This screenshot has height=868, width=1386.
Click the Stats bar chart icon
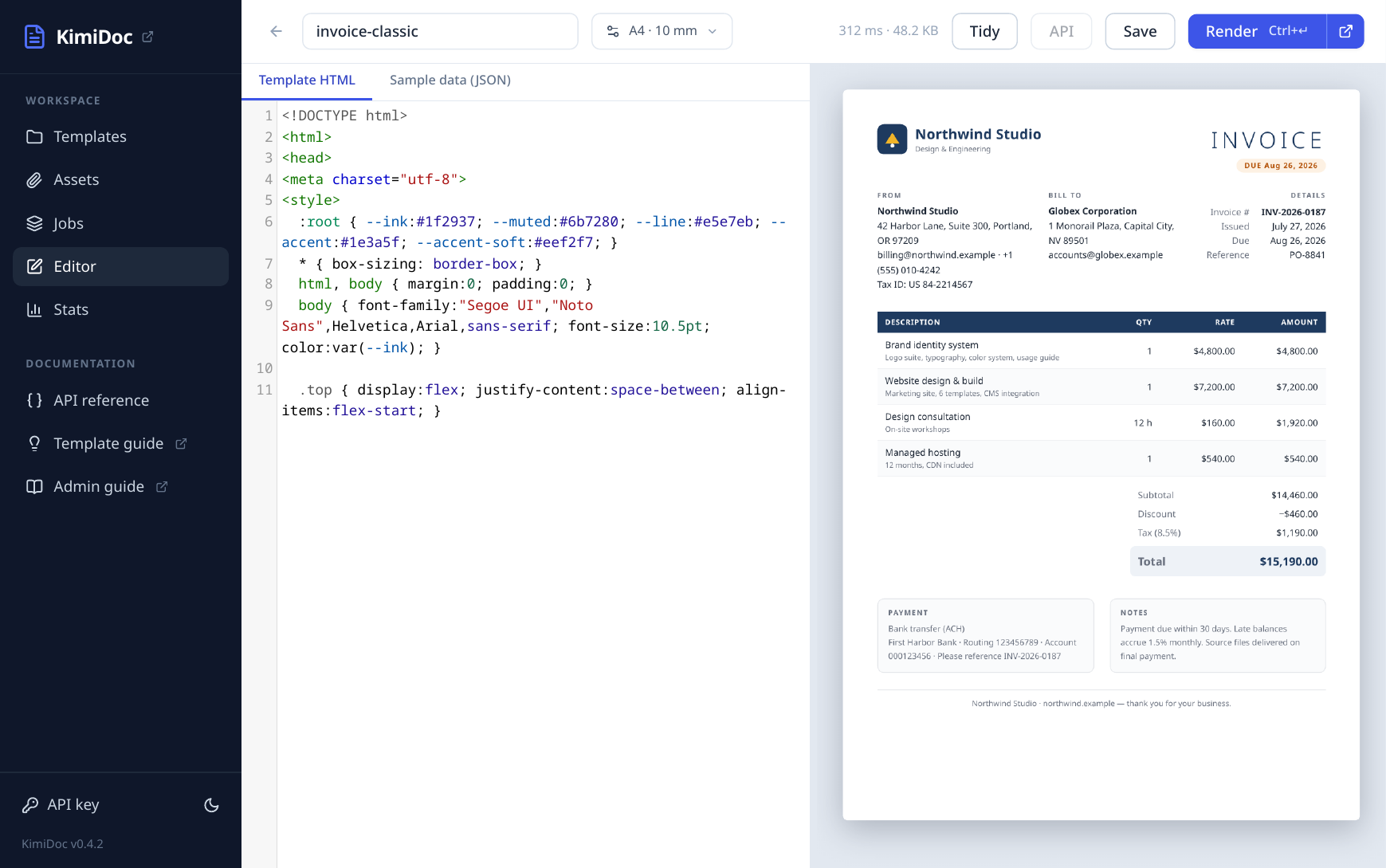34,309
